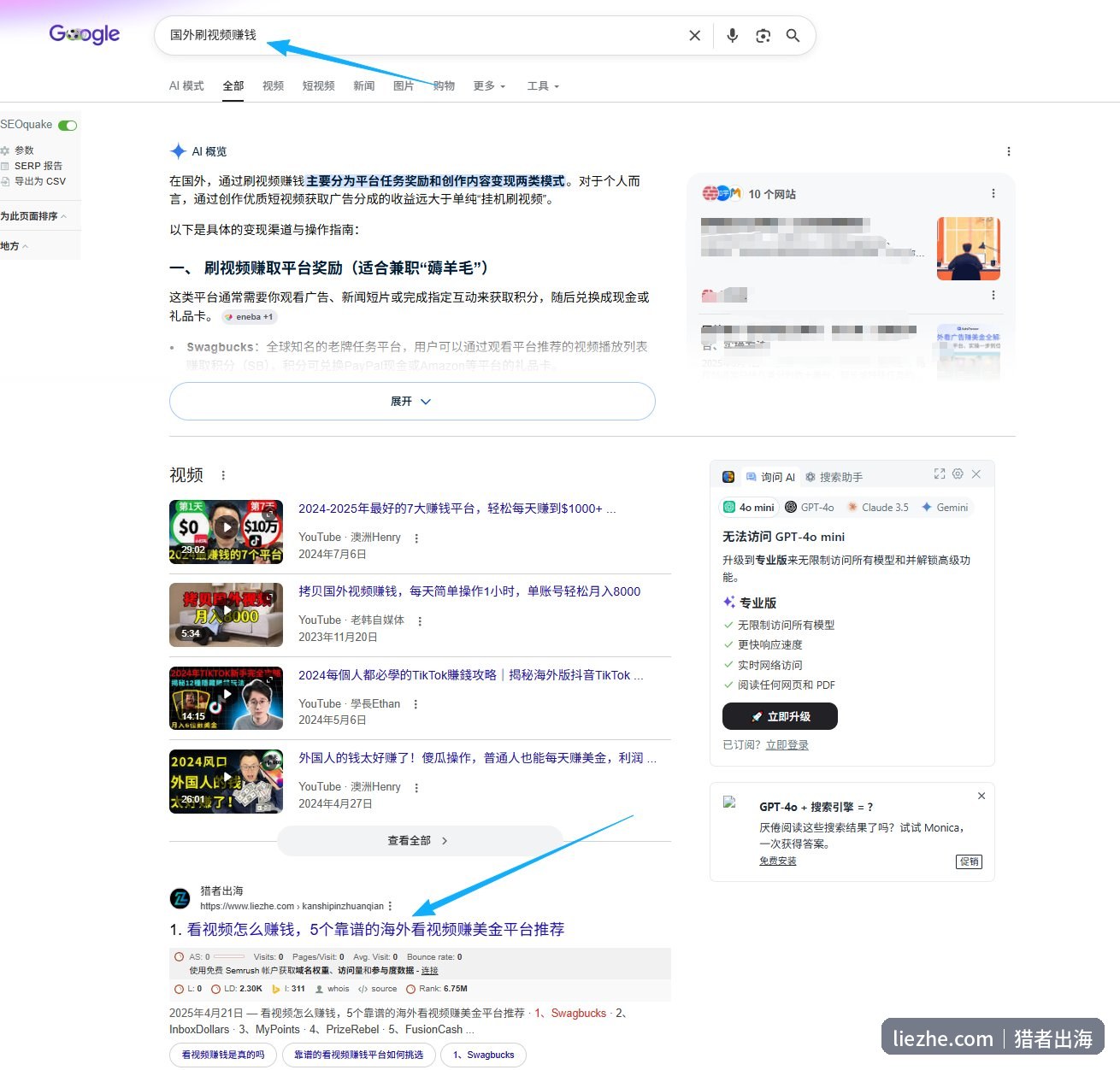Open SEOquake SERP 报告

pos(32,166)
